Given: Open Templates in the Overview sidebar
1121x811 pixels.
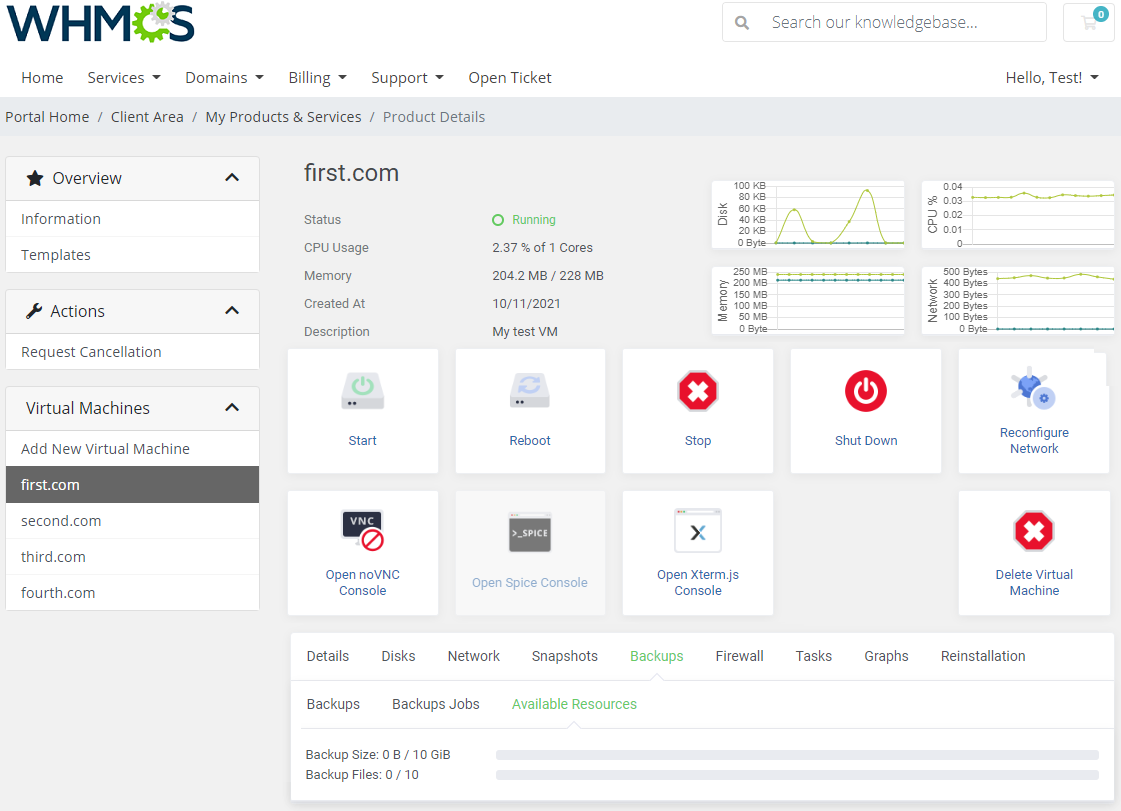Looking at the screenshot, I should pos(132,255).
